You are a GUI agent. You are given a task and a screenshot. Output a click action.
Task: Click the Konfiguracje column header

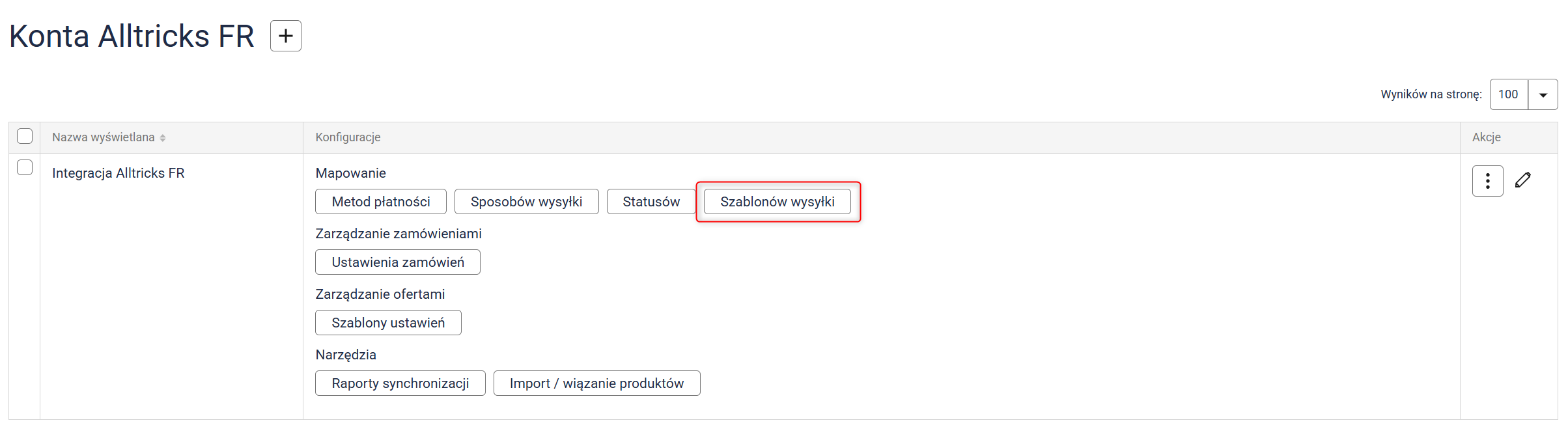[348, 137]
